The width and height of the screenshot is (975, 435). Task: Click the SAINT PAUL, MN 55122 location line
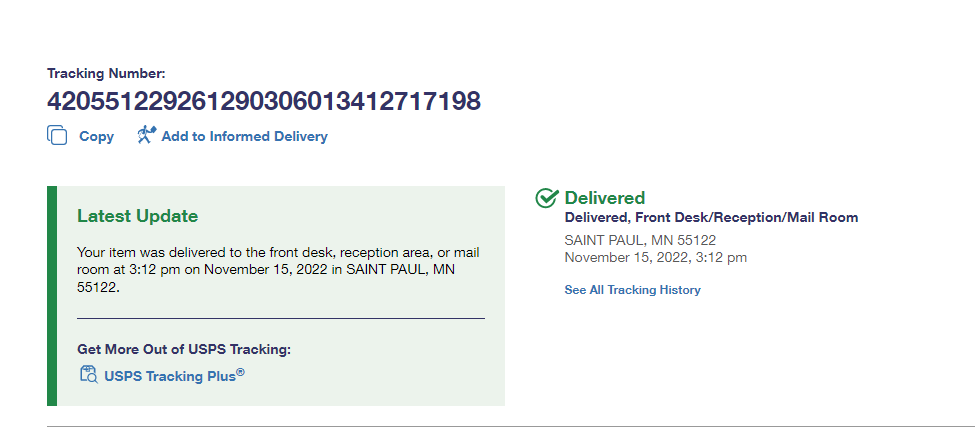pos(640,240)
